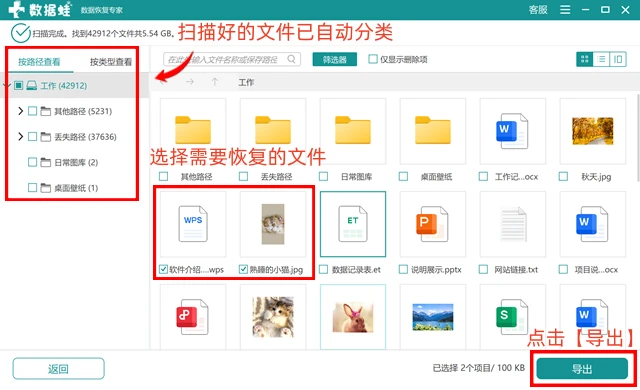Click the file name search input field
640x390 pixels.
click(x=232, y=59)
